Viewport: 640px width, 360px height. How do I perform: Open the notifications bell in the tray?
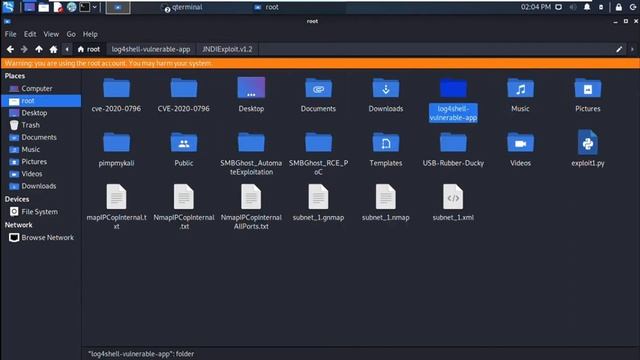coord(587,7)
